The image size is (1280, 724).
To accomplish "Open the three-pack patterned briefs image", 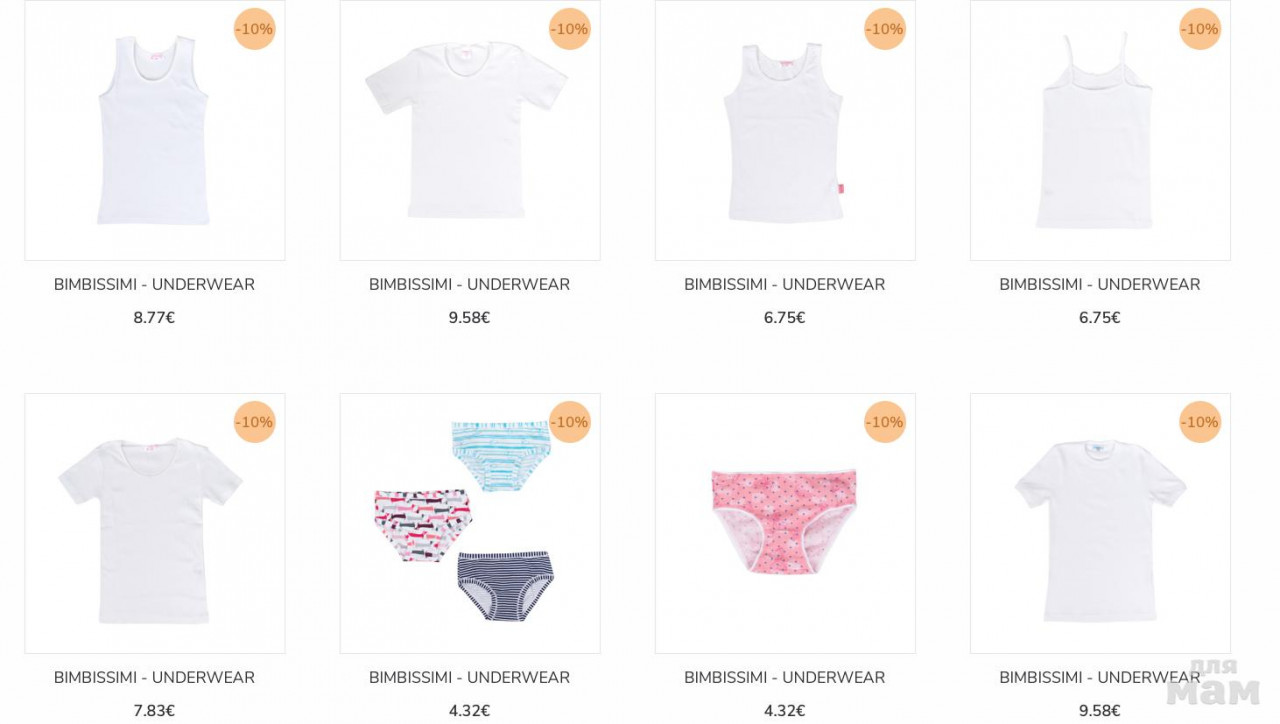I will point(470,523).
